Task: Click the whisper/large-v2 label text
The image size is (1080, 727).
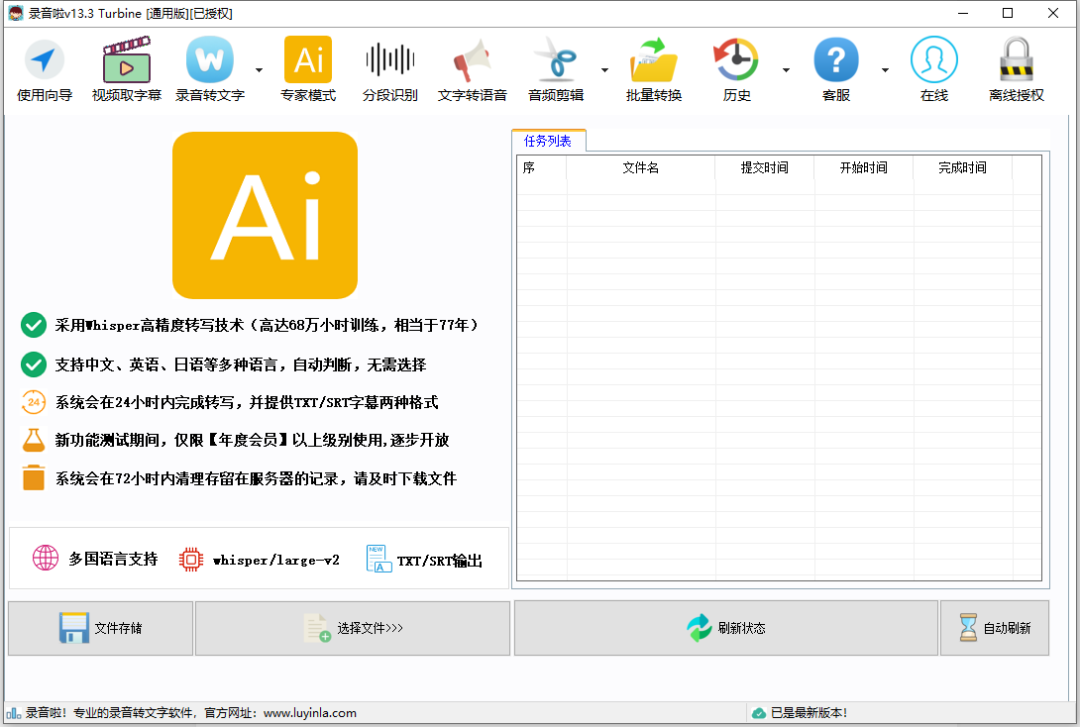Action: pos(276,560)
